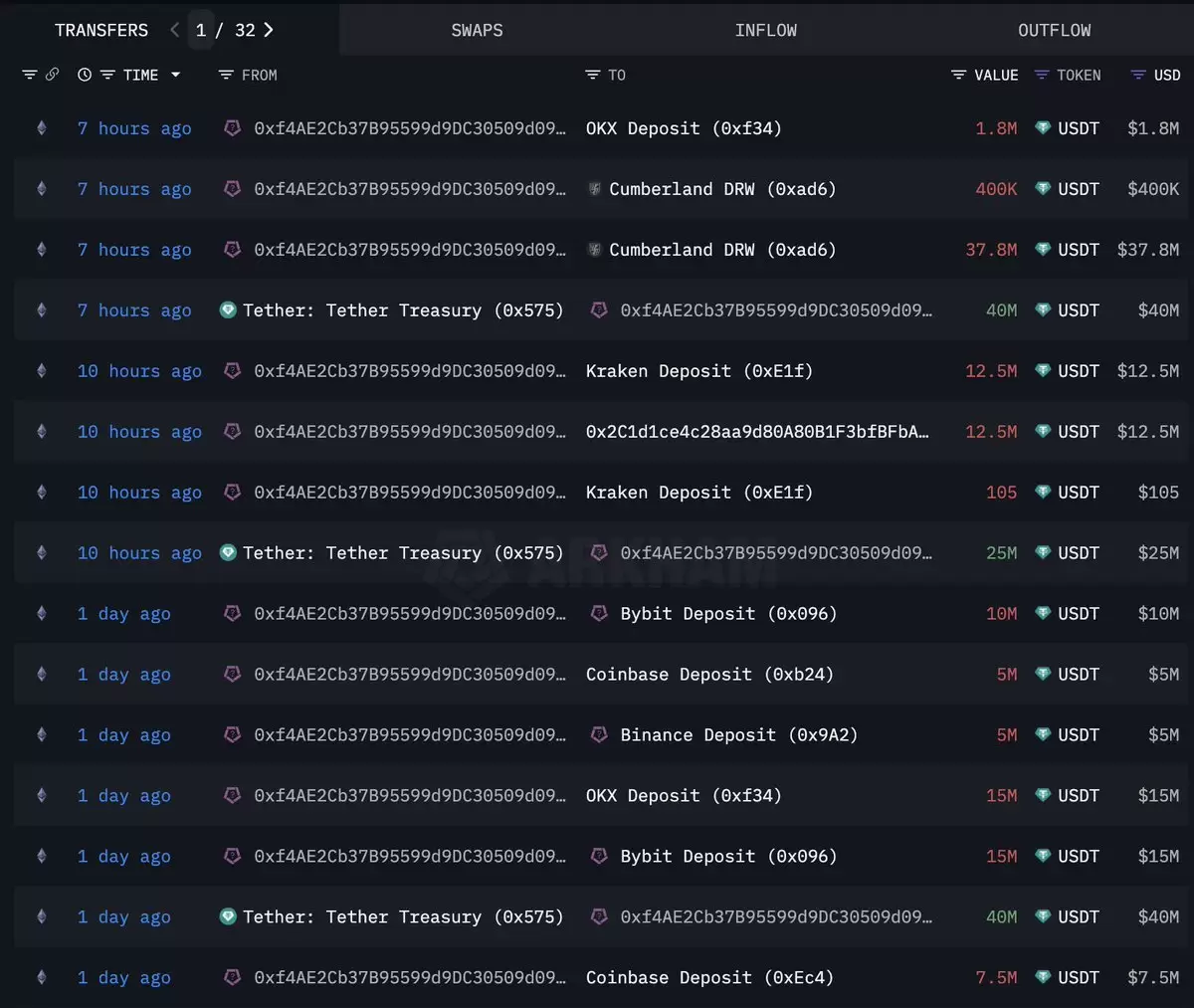The height and width of the screenshot is (1008, 1194).
Task: Click the entity icon beside Bybit Deposit in the 10M row
Action: pos(599,613)
